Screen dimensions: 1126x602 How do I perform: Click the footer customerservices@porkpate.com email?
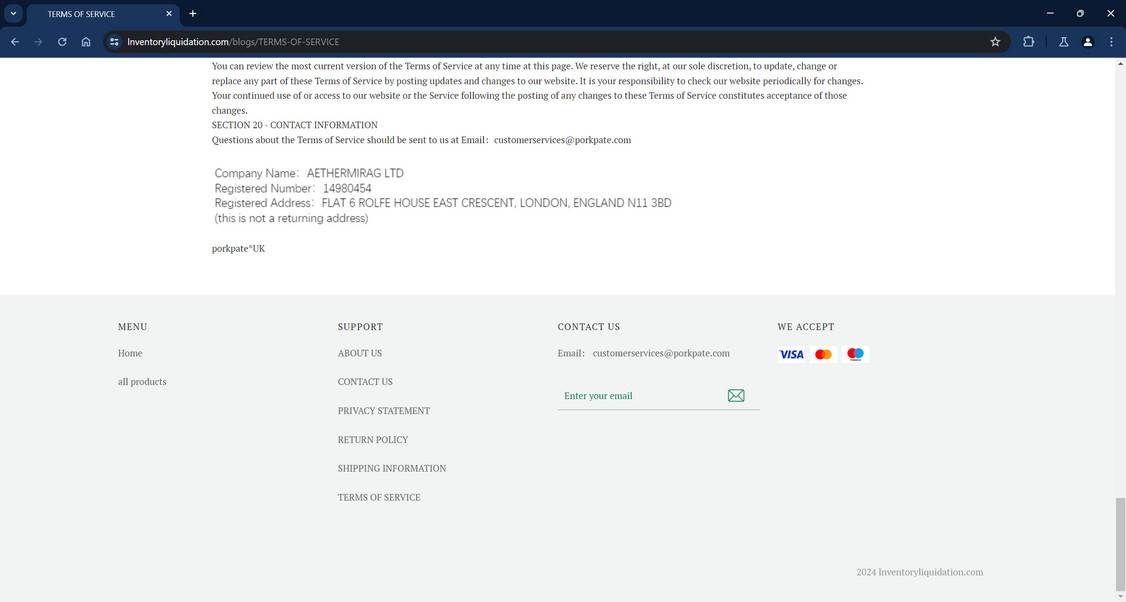tap(661, 353)
